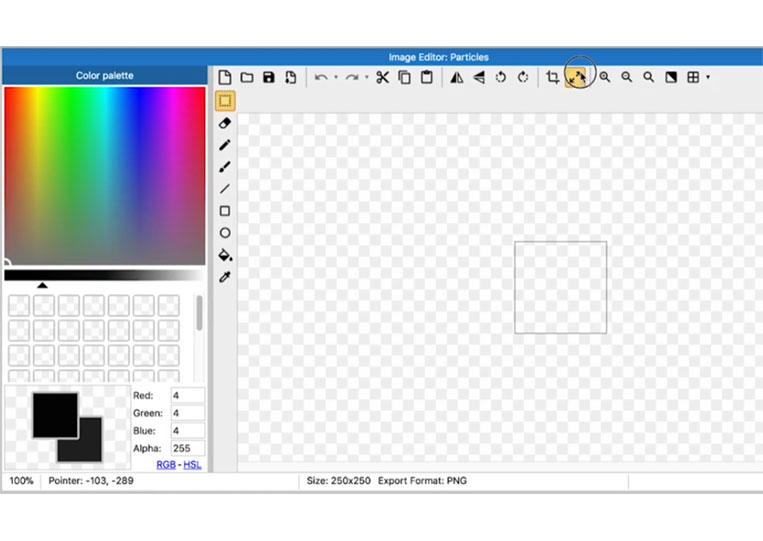Save the image with floppy disk icon
The width and height of the screenshot is (763, 541).
coord(269,77)
